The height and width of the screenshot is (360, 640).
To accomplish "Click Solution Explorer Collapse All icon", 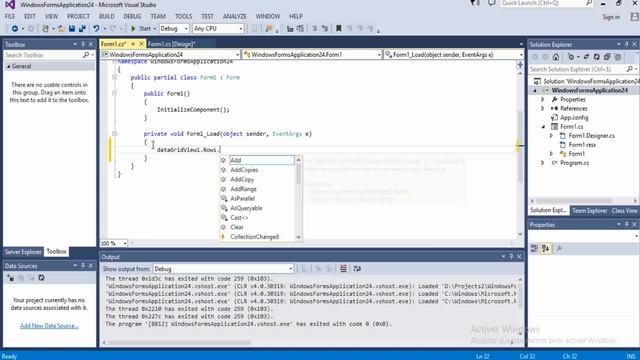I will tap(607, 57).
